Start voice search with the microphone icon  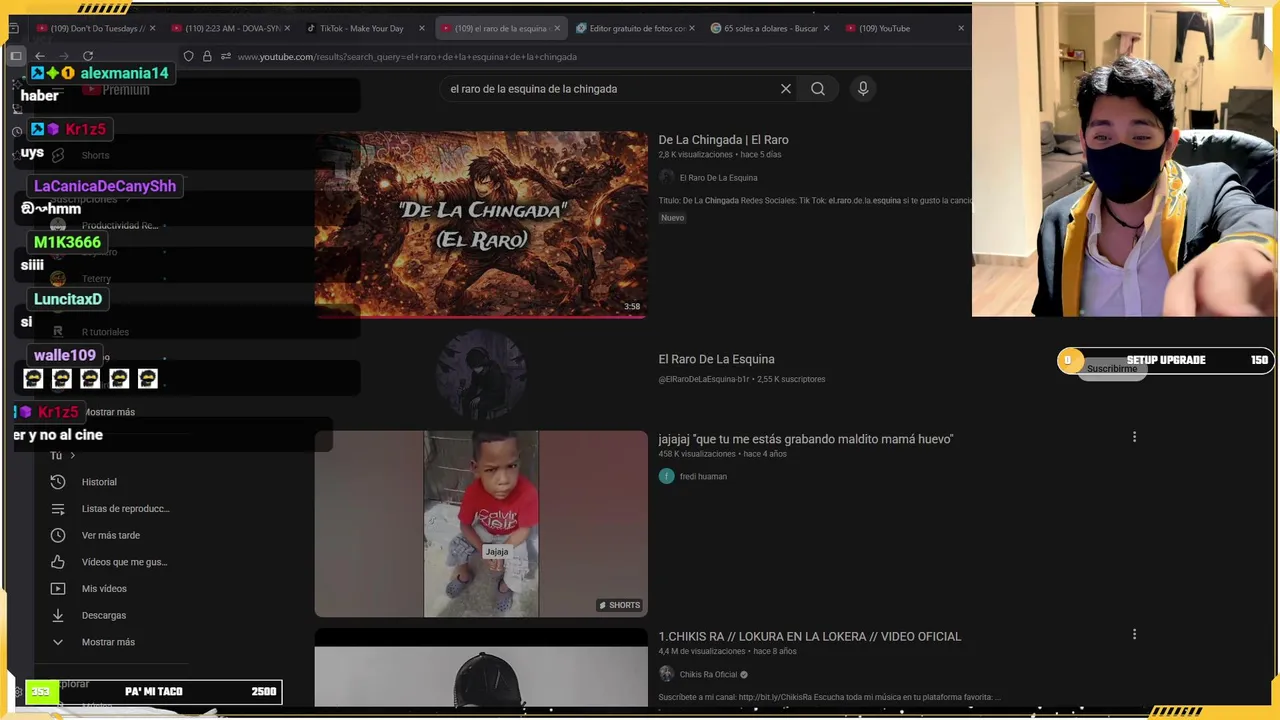tap(863, 89)
